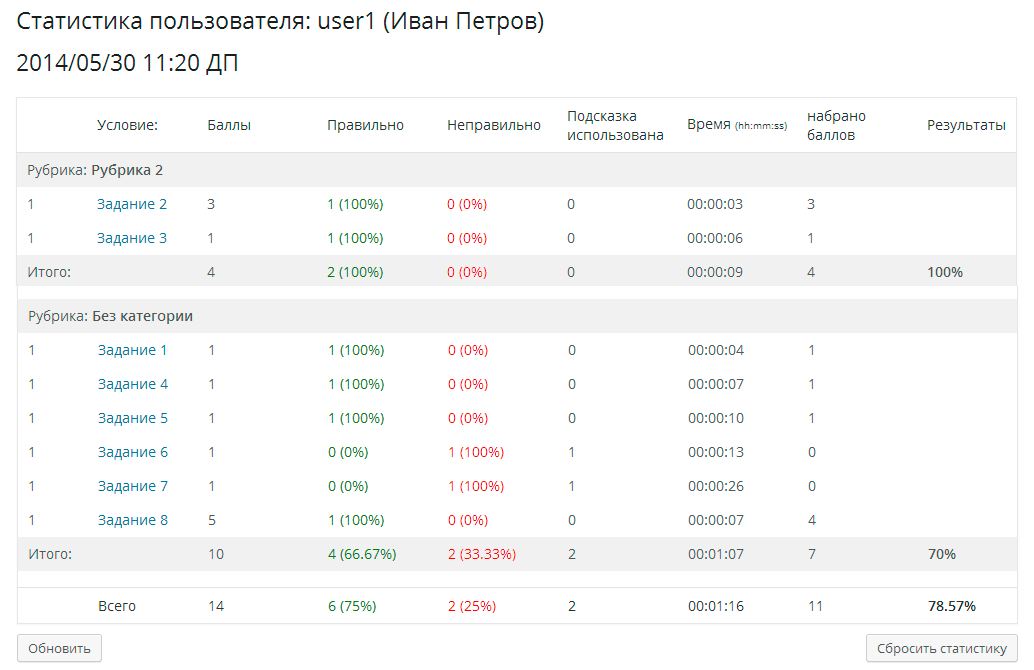The width and height of the screenshot is (1034, 670).
Task: Open the Задание 8 link
Action: point(133,520)
